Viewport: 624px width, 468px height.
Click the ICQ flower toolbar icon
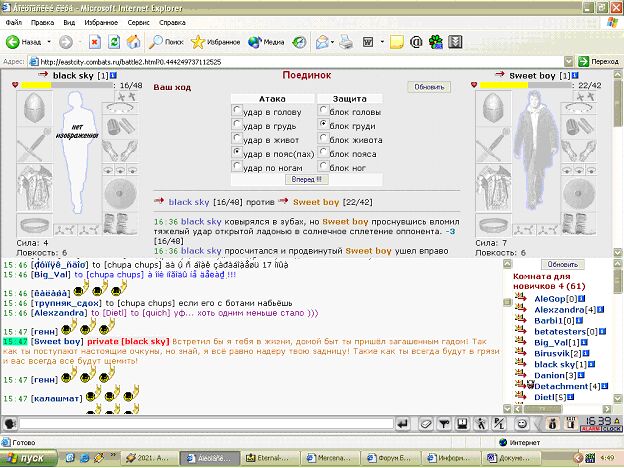tap(436, 42)
